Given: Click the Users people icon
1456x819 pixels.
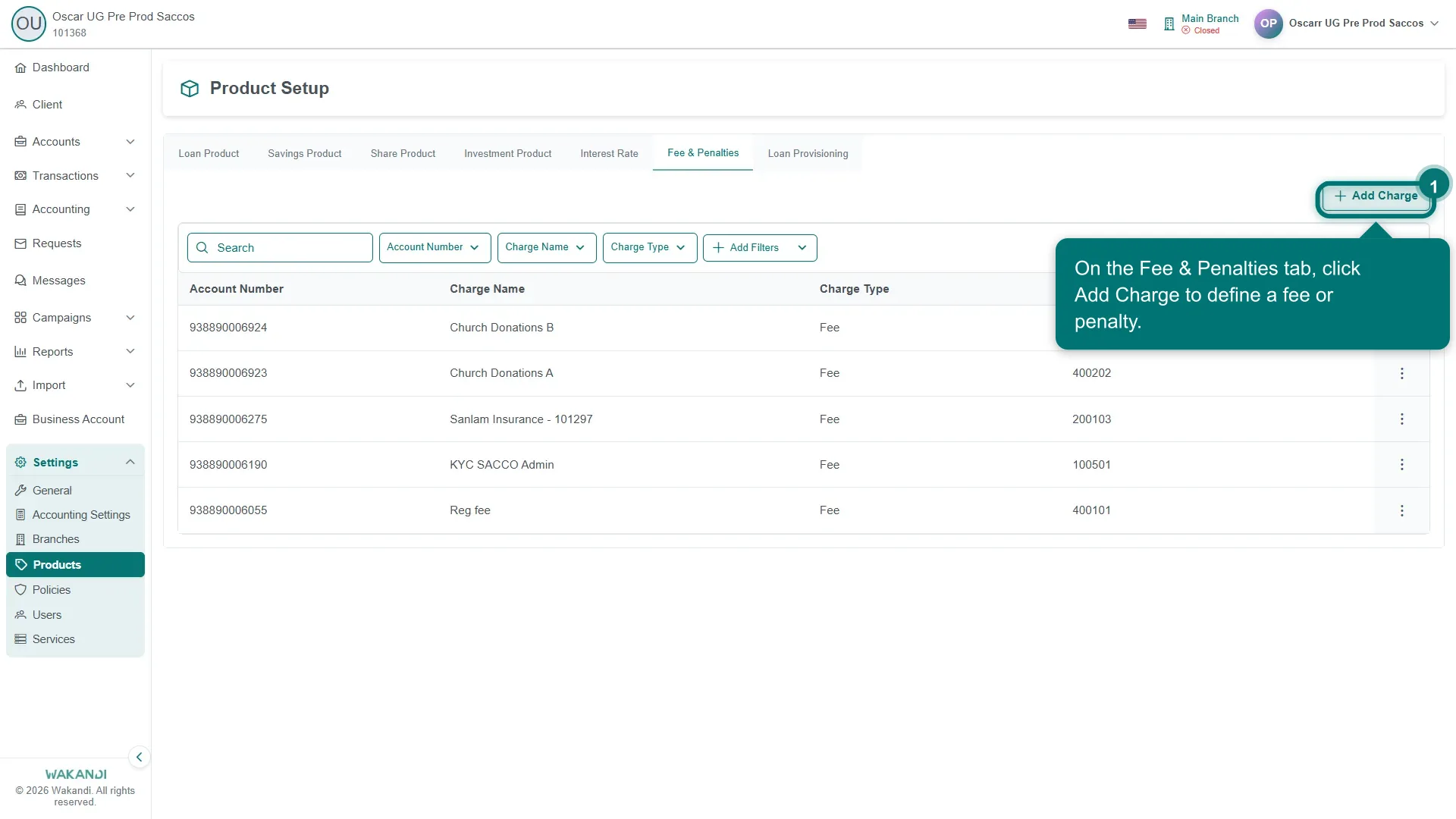Looking at the screenshot, I should click(20, 615).
